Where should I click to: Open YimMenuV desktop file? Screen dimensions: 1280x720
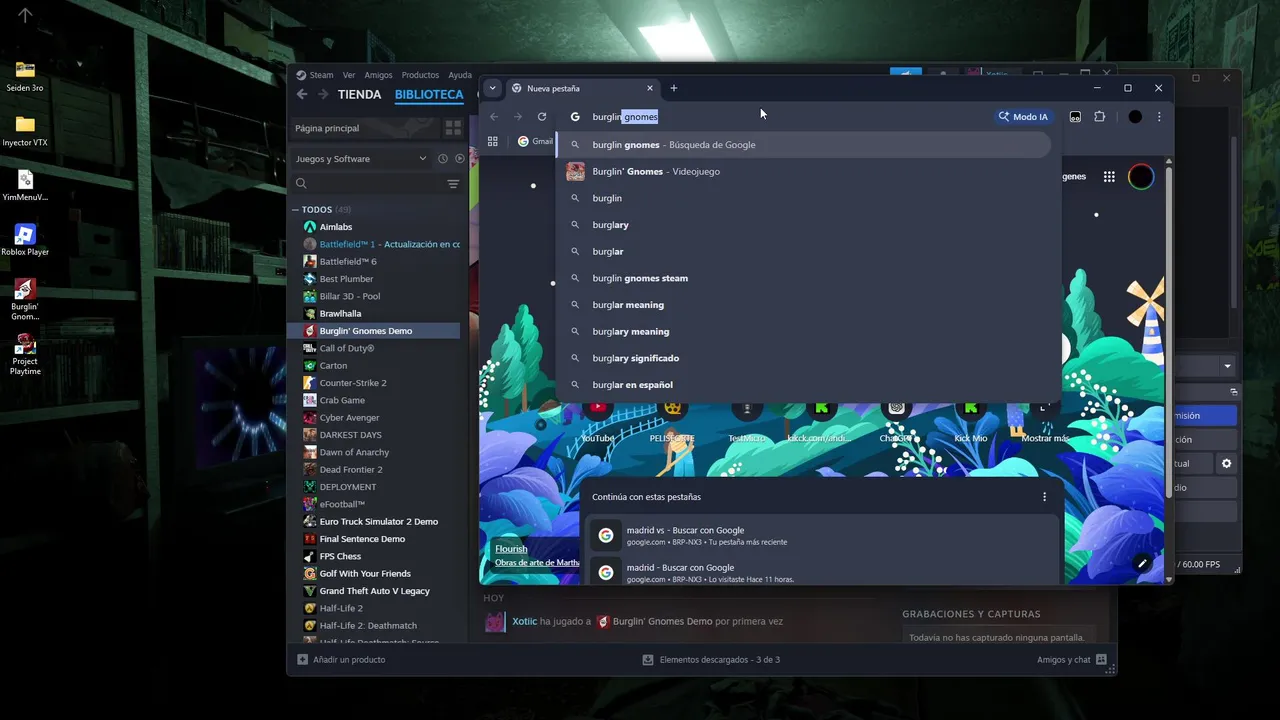[25, 187]
